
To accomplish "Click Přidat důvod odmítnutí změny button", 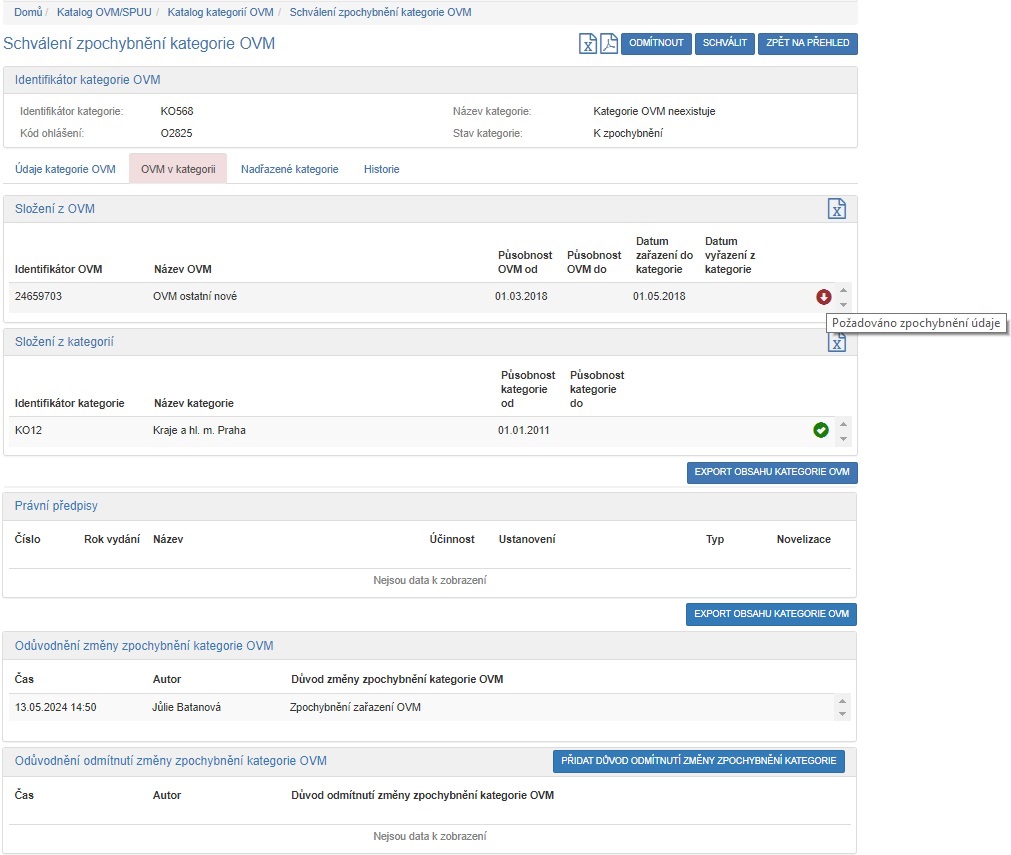I will [698, 761].
